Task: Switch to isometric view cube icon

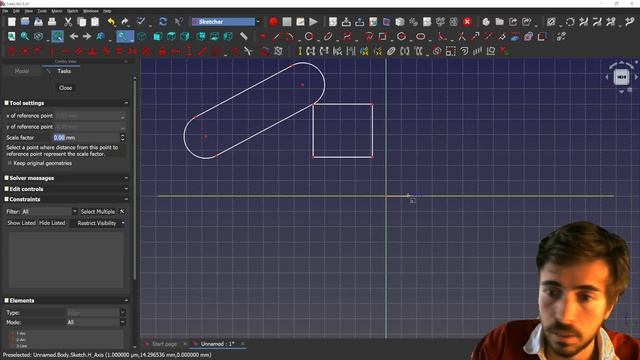Action: (142, 36)
